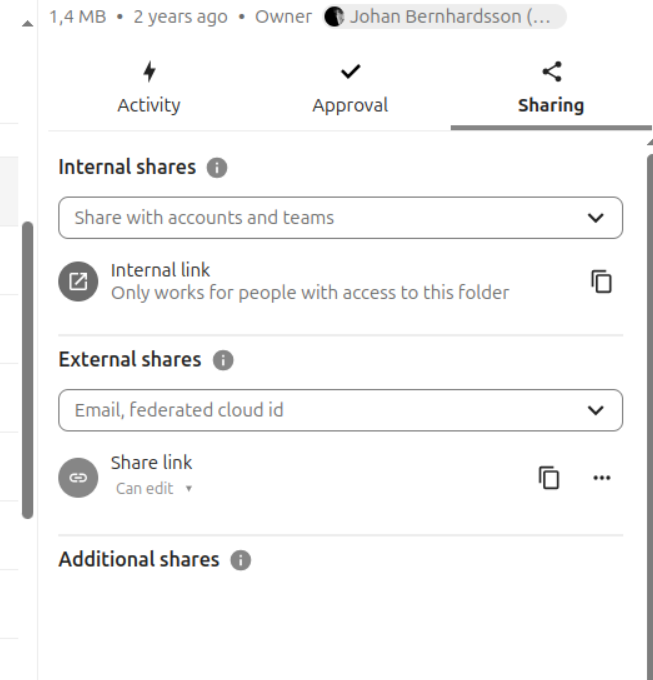This screenshot has height=680, width=653.
Task: Copy the internal link to clipboard
Action: [600, 282]
